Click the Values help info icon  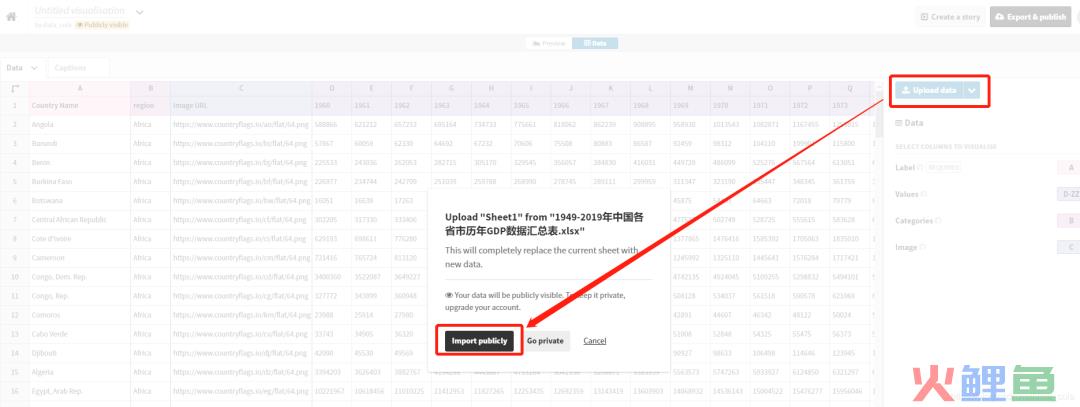pyautogui.click(x=924, y=194)
